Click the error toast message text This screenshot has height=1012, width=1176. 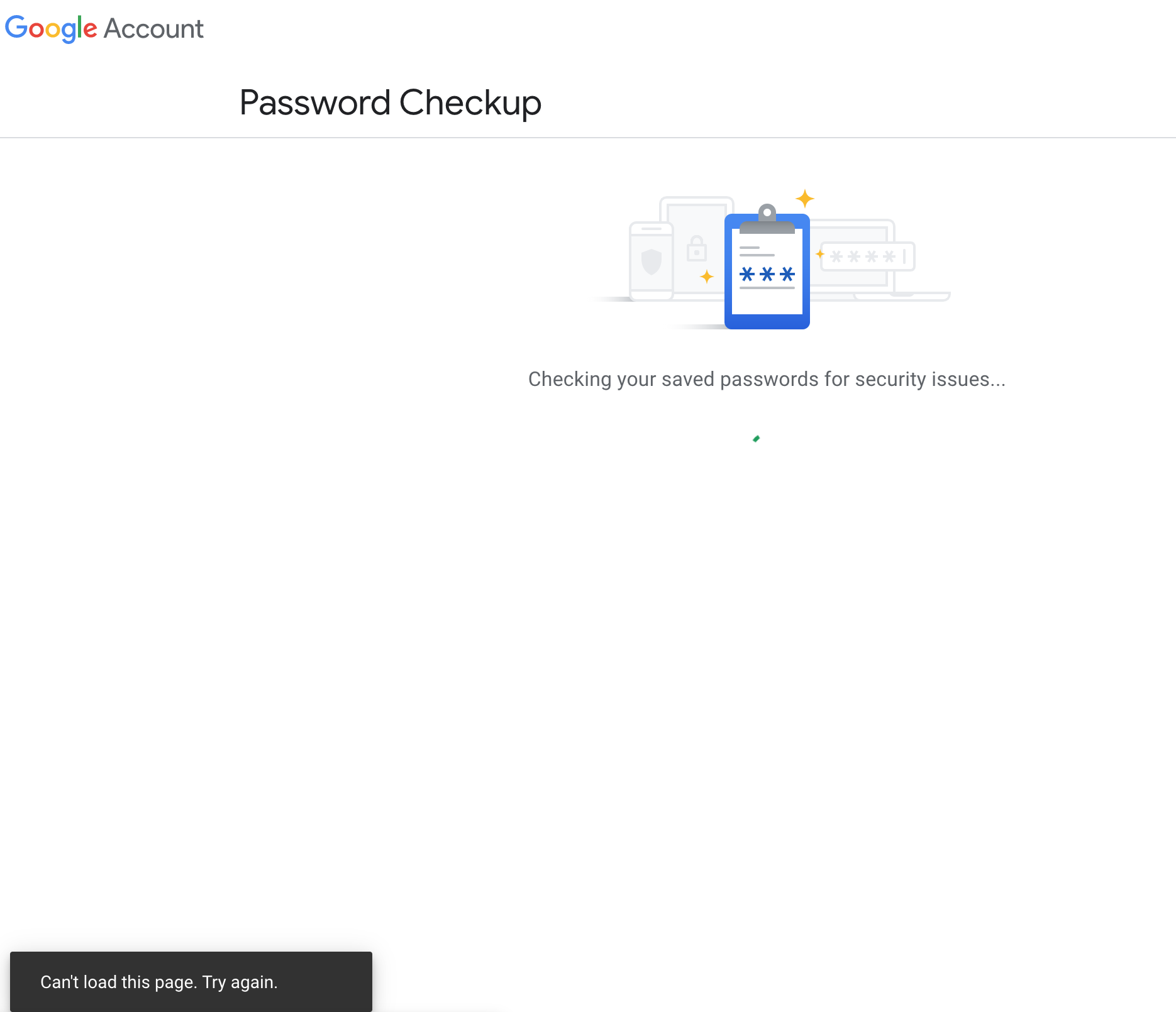tap(159, 982)
